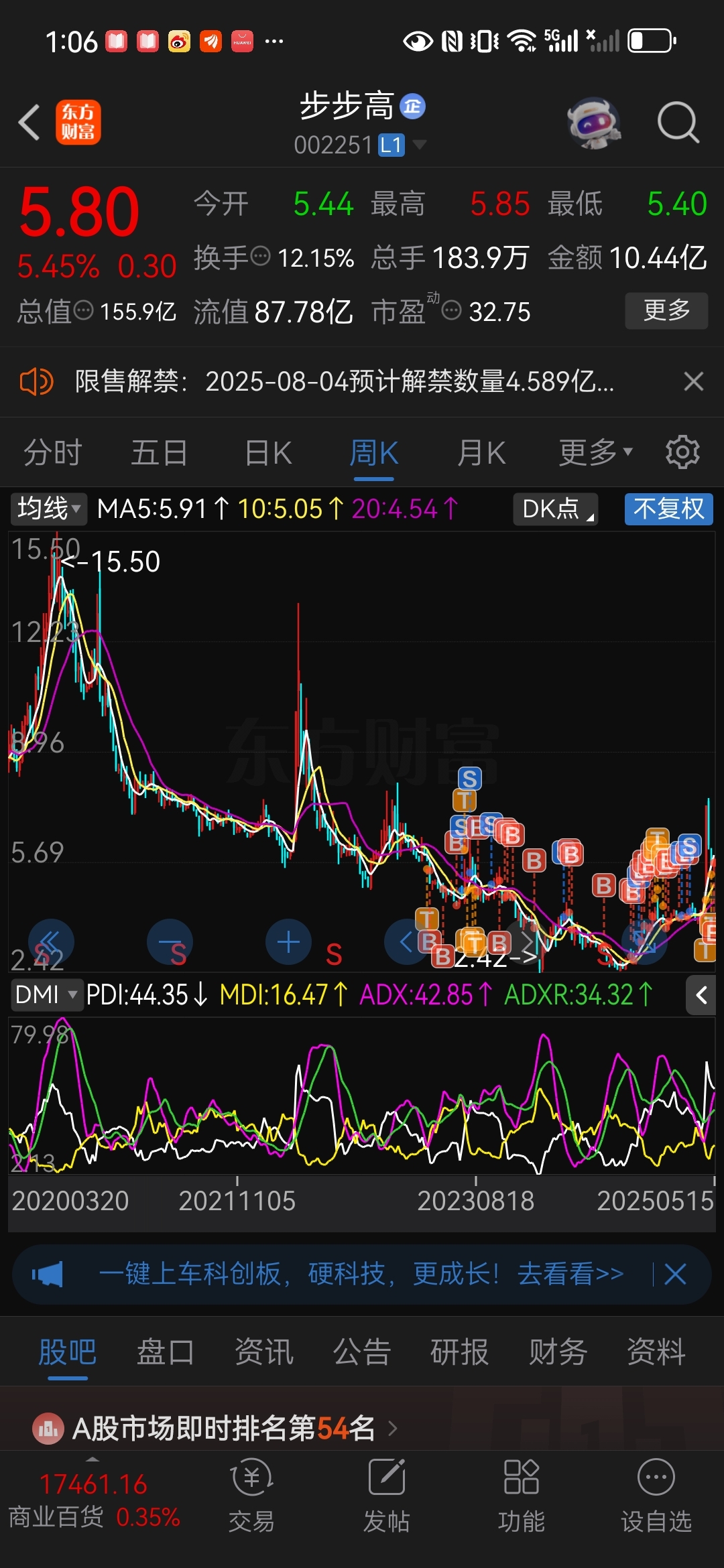Expand the stock code L1 dropdown arrow
Screen dimensions: 724x1568
[x=420, y=144]
